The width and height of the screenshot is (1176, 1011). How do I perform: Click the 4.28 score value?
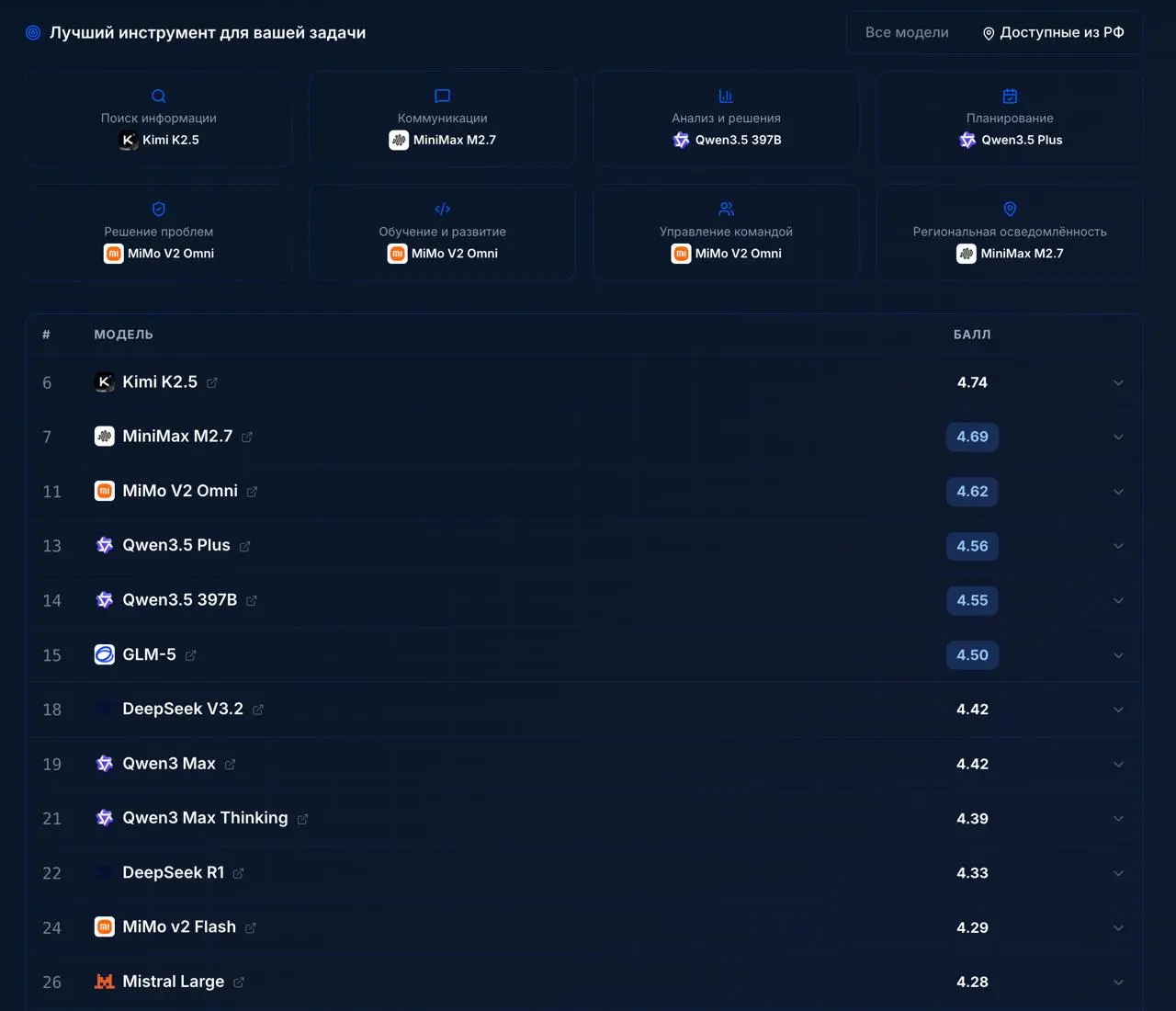tap(972, 982)
